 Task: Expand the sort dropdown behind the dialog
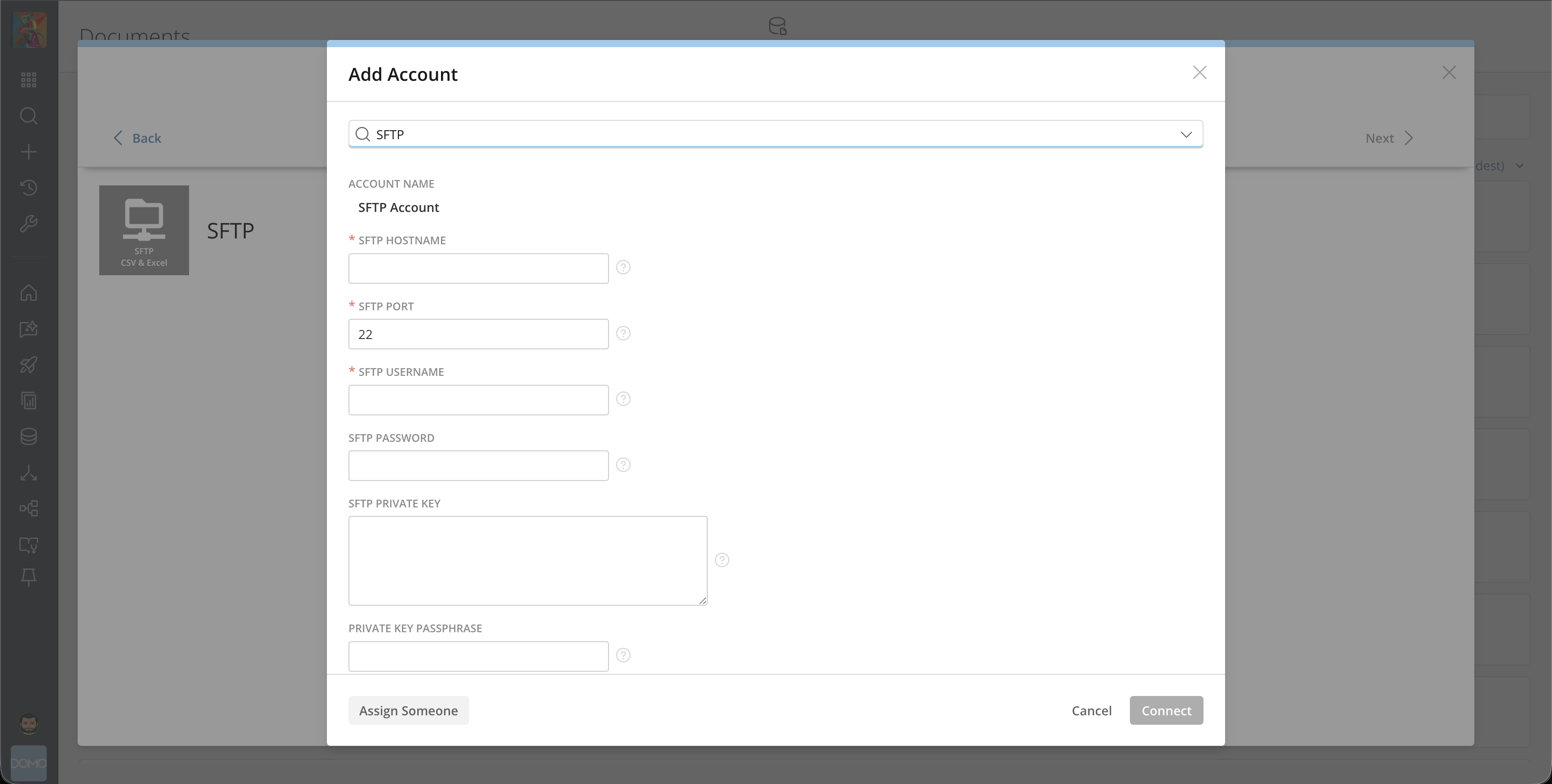(x=1519, y=166)
